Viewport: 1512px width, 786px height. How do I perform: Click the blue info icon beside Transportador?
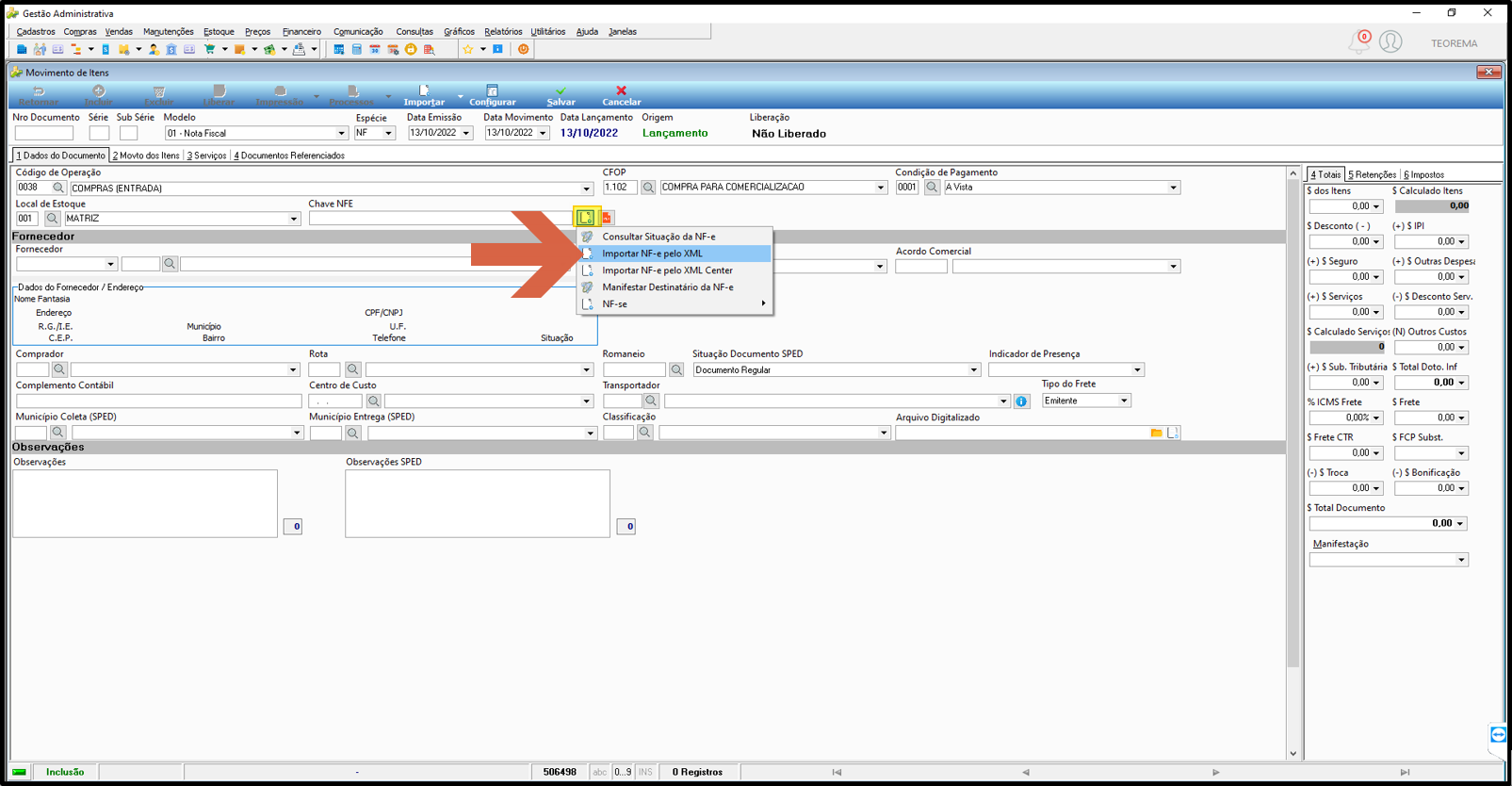(x=1021, y=401)
